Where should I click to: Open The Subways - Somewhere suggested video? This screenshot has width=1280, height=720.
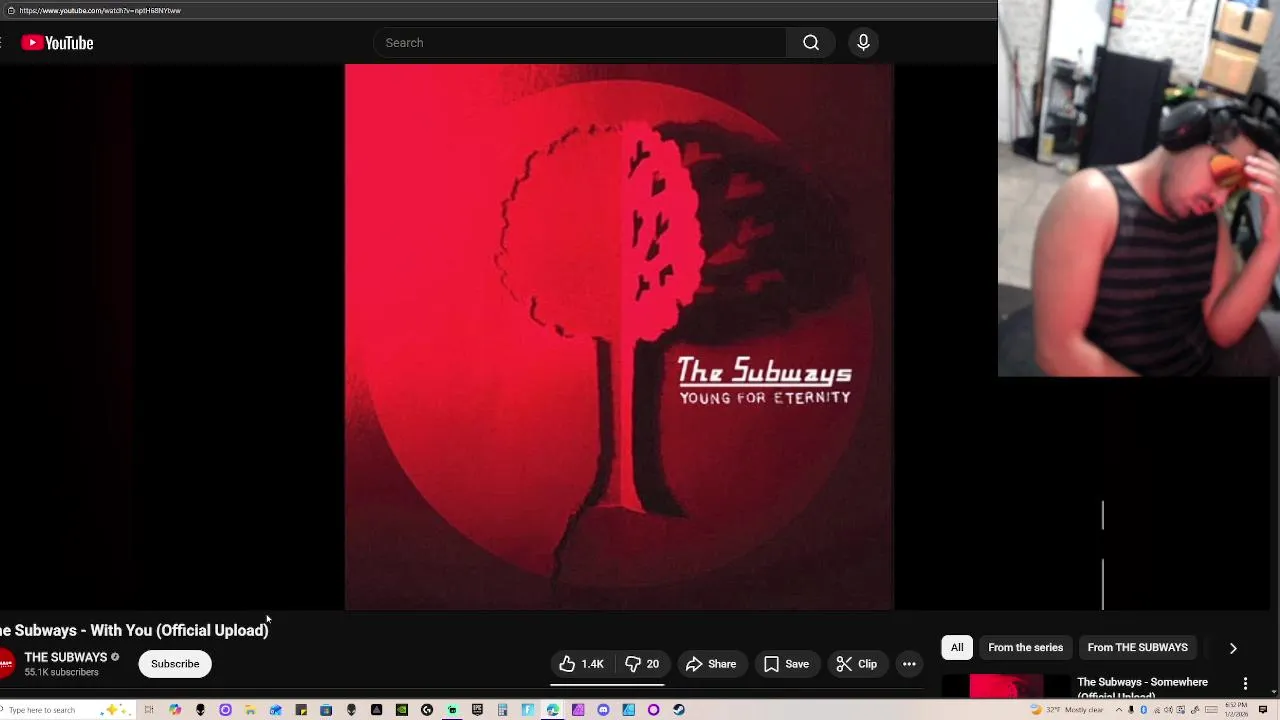[x=1142, y=688]
